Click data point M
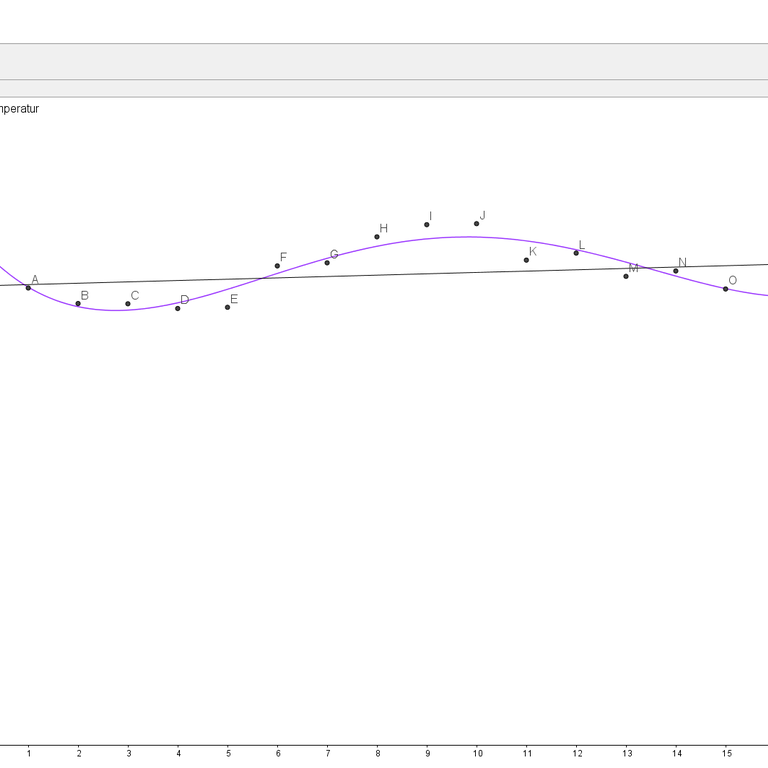This screenshot has width=768, height=768. 626,276
